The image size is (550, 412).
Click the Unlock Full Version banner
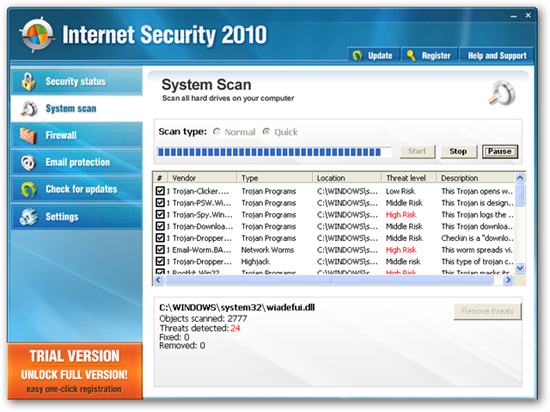(75, 371)
